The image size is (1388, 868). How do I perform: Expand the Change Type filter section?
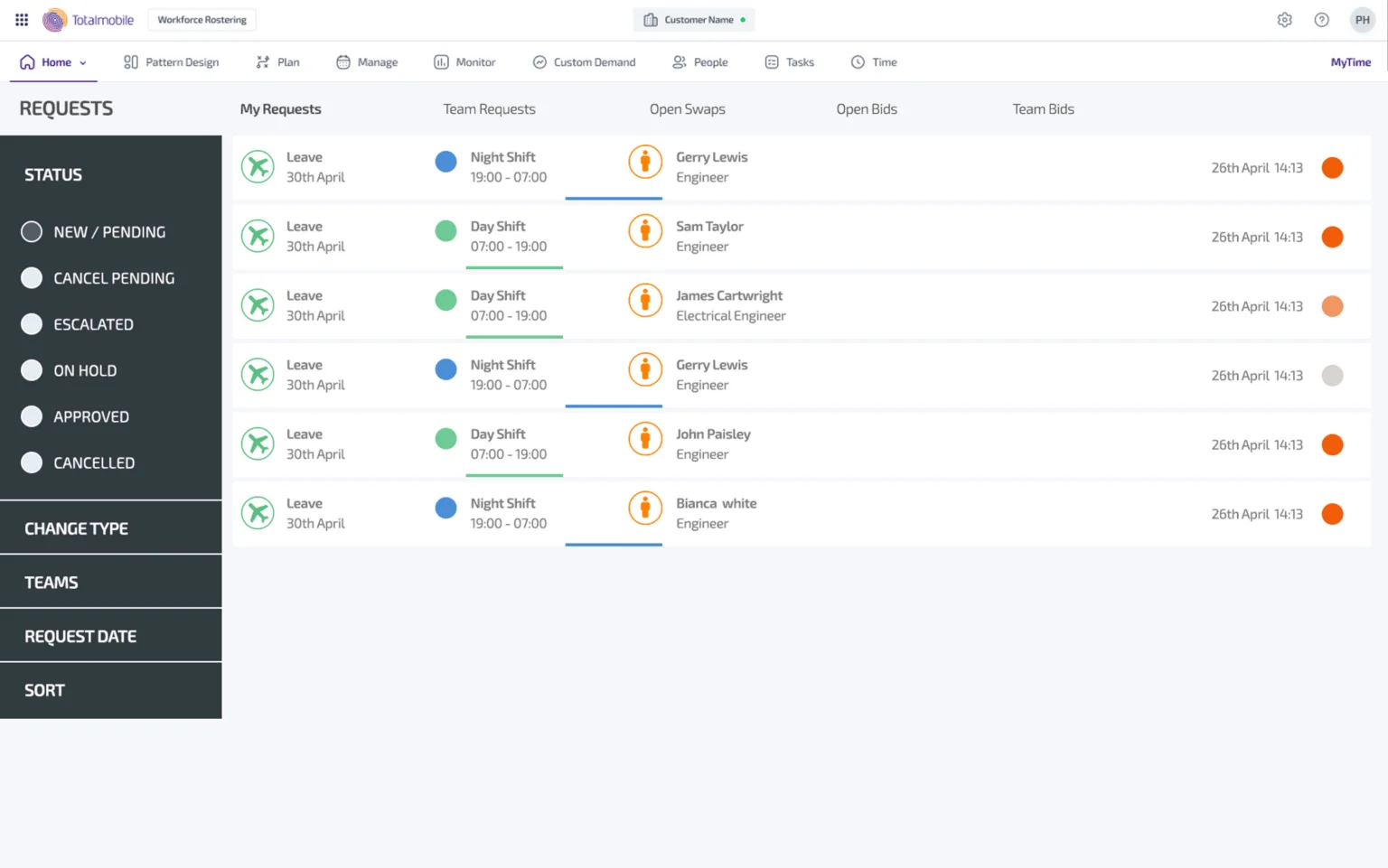coord(111,528)
